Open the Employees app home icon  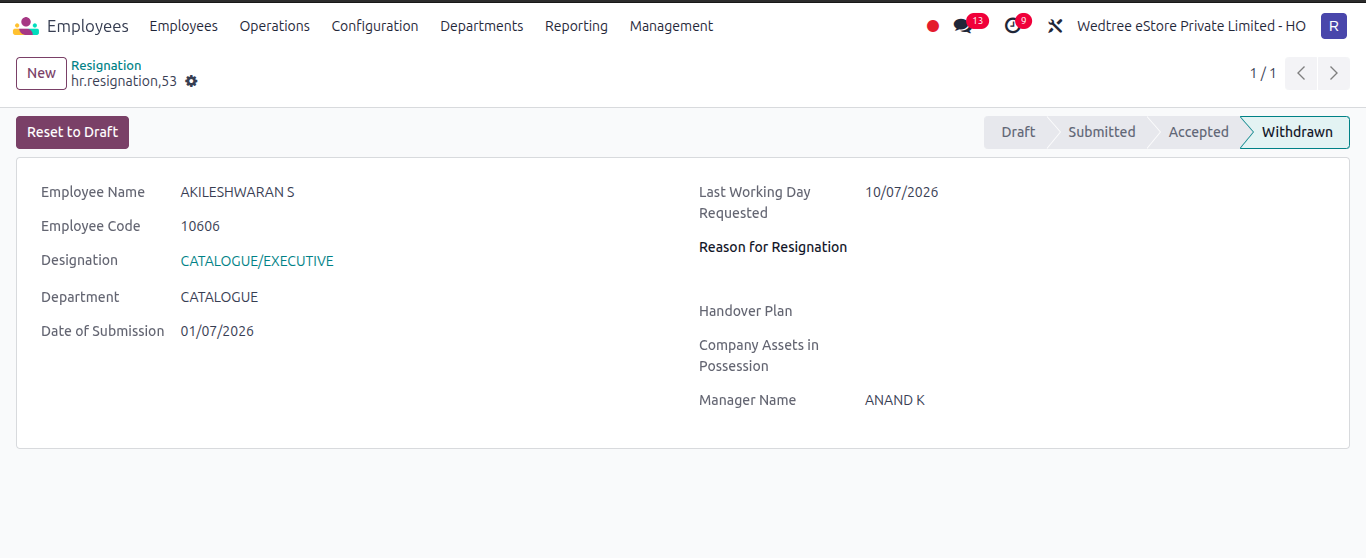point(26,26)
